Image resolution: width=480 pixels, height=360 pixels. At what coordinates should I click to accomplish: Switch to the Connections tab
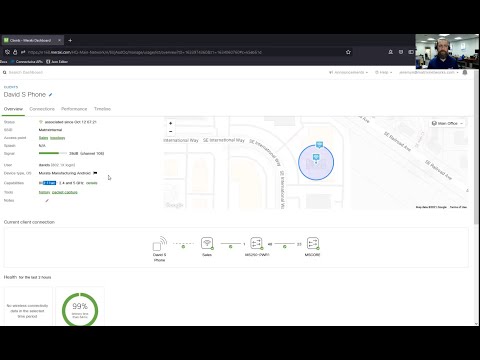pos(42,109)
